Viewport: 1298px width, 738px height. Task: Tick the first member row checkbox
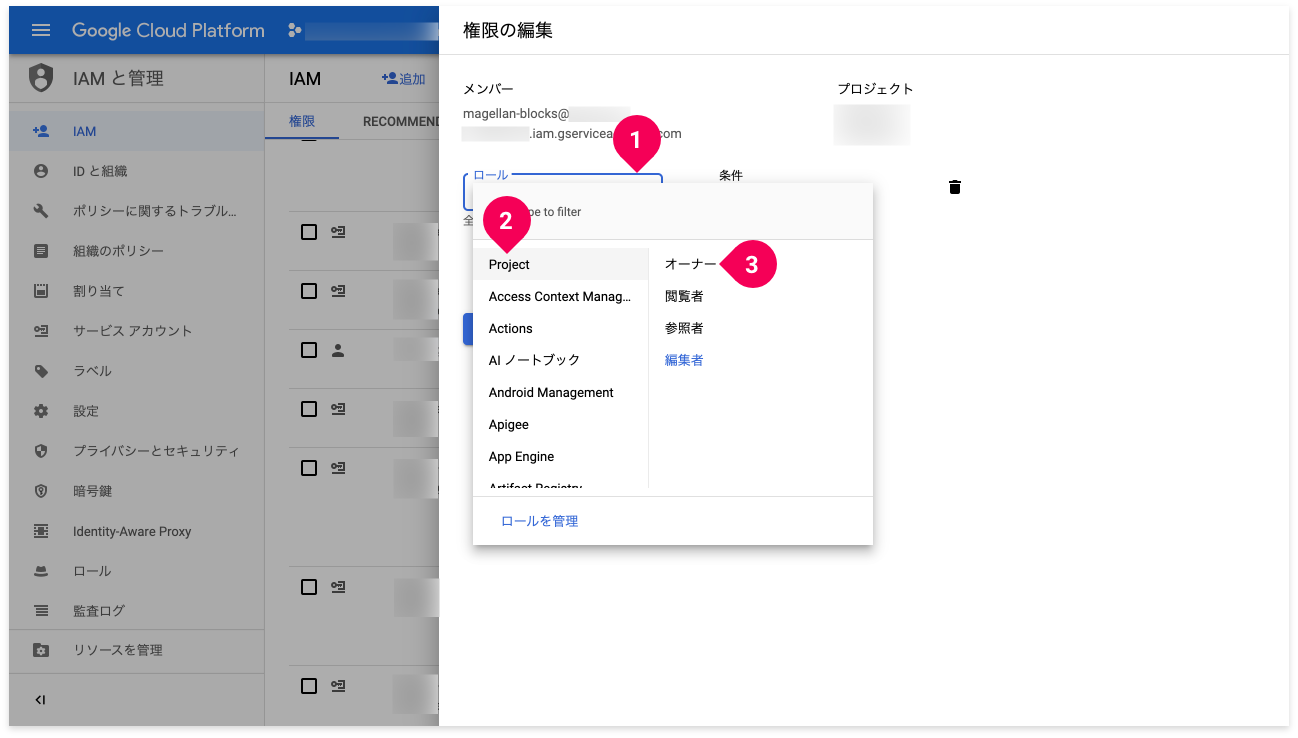pyautogui.click(x=309, y=232)
